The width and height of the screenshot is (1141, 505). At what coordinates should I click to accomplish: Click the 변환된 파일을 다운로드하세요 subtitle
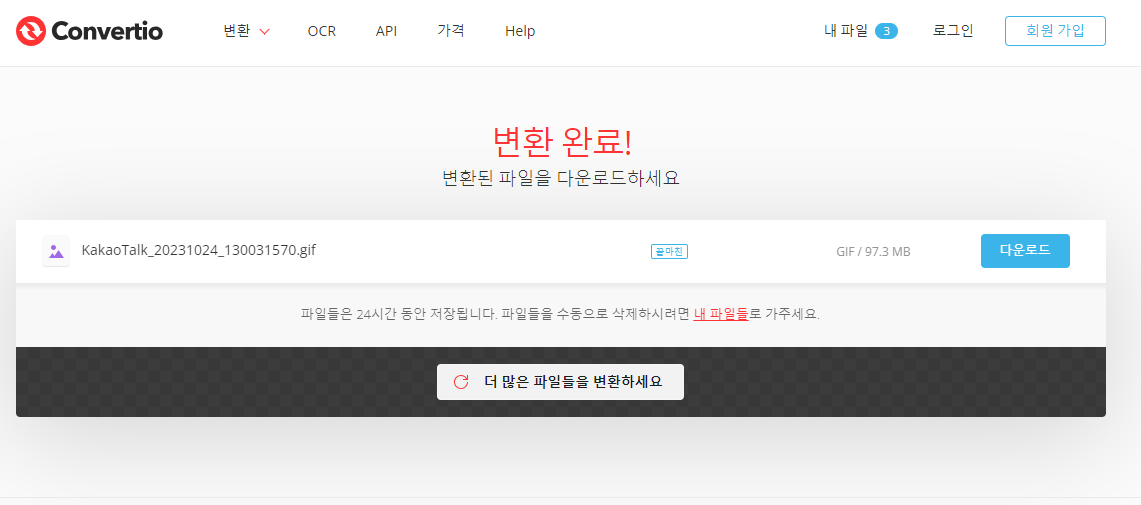click(x=561, y=178)
